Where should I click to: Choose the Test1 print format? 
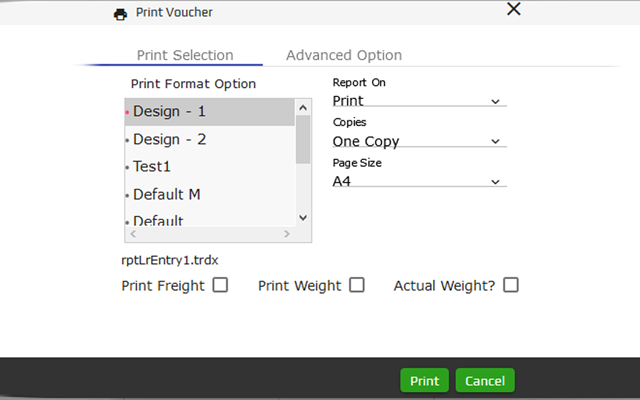pos(210,167)
